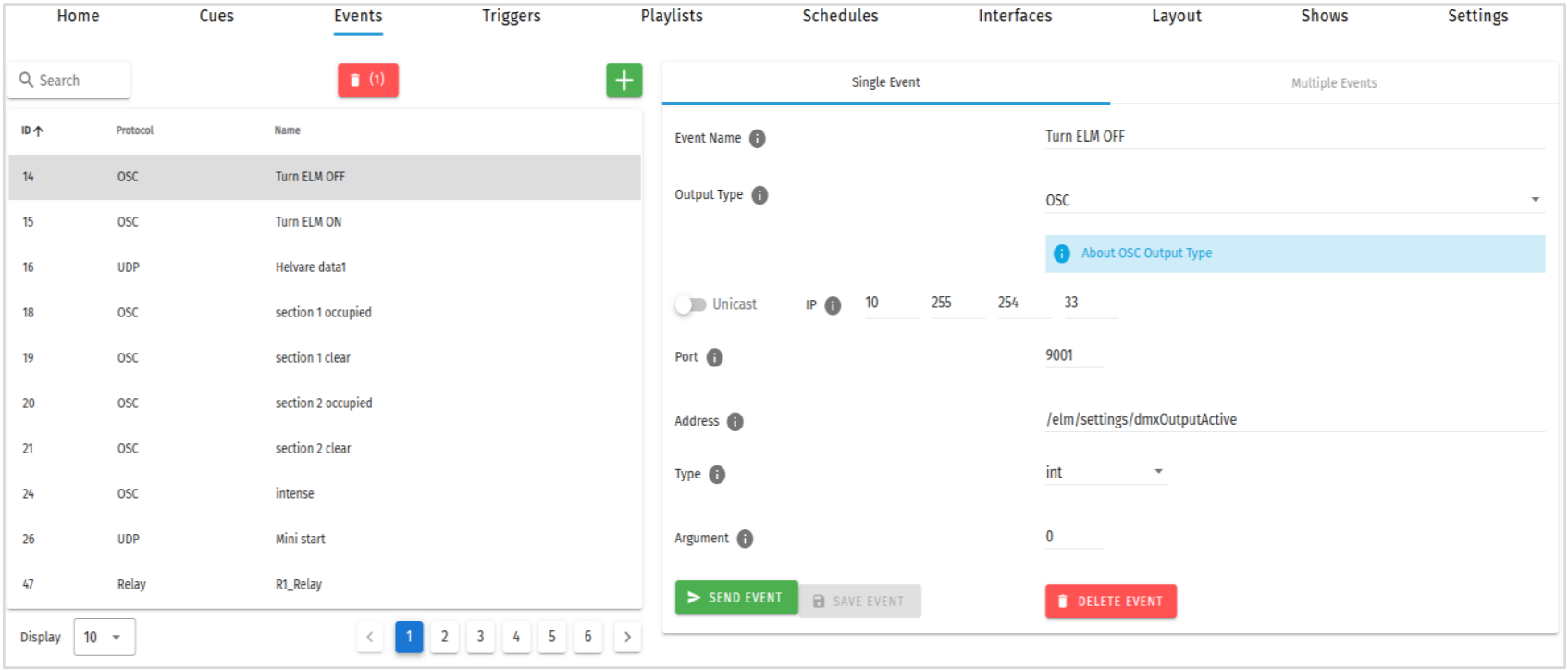Open the Schedules tab

840,16
